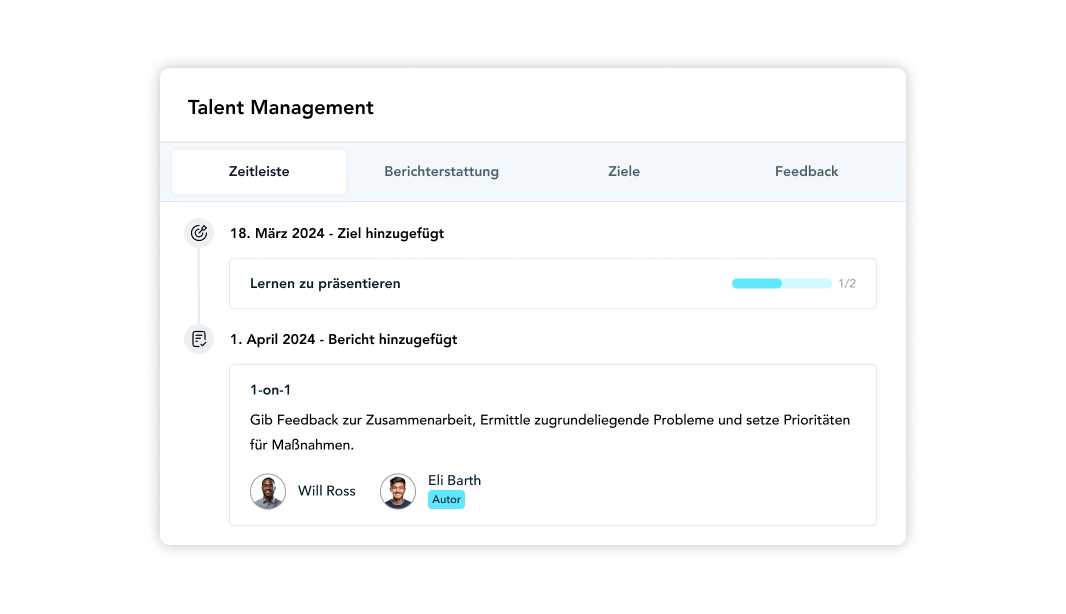Click the "18. März 2024 - Ziel hinzugefügt" entry

click(x=337, y=234)
